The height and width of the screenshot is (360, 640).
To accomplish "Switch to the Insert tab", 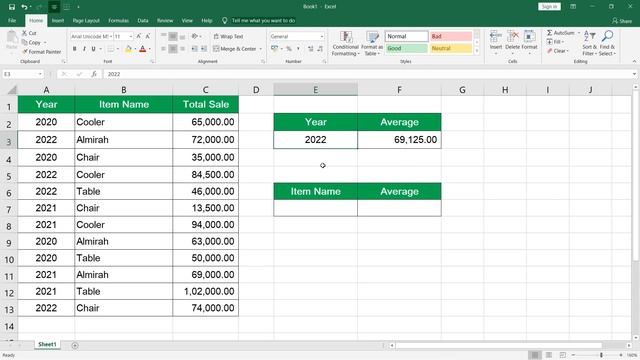I will [x=58, y=20].
